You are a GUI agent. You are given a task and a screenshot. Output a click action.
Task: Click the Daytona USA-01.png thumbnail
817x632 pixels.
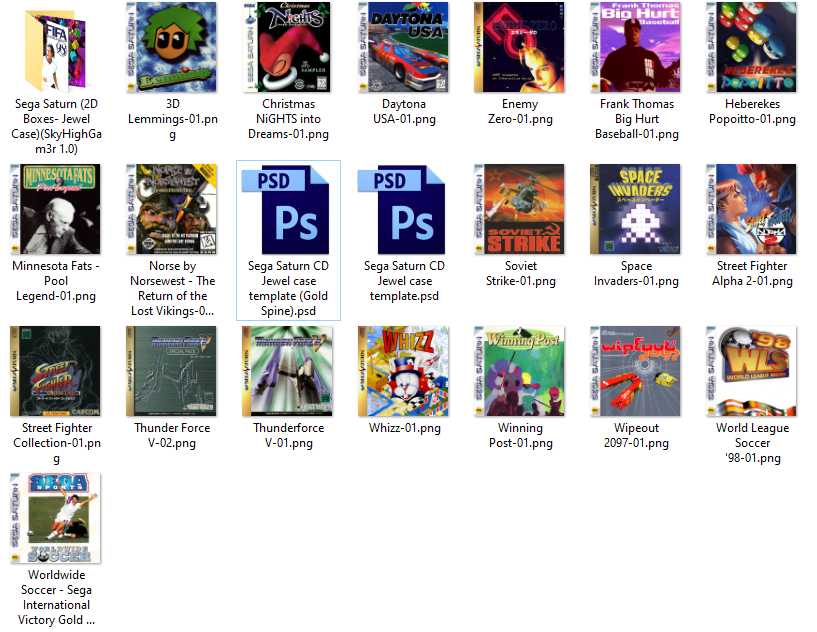coord(404,47)
